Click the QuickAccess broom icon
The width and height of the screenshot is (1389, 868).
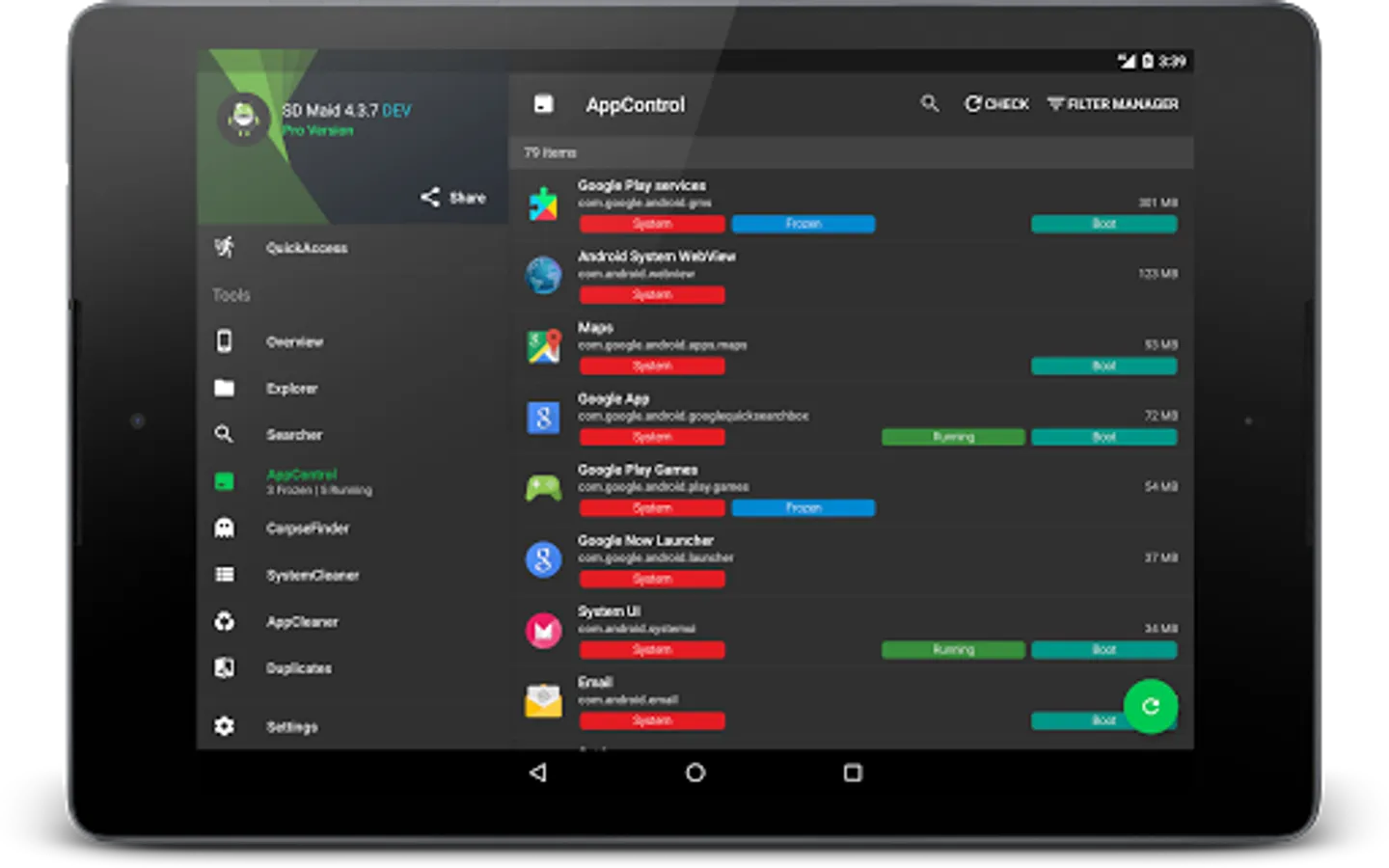tap(224, 247)
